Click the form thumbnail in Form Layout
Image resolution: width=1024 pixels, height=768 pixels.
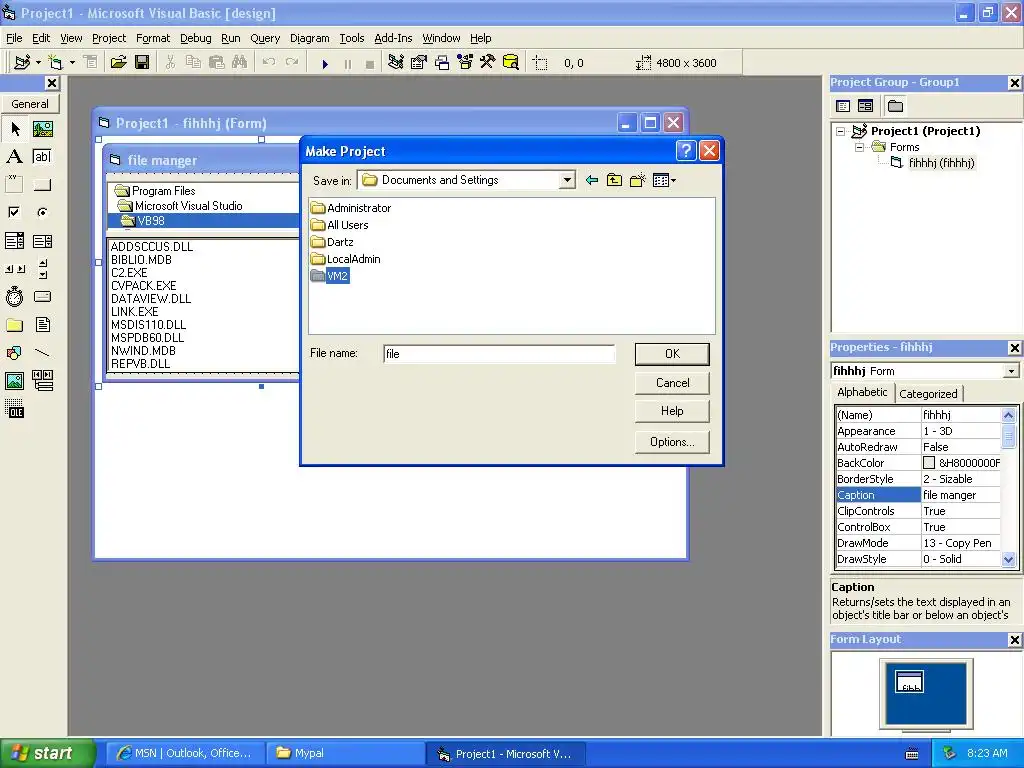(909, 682)
